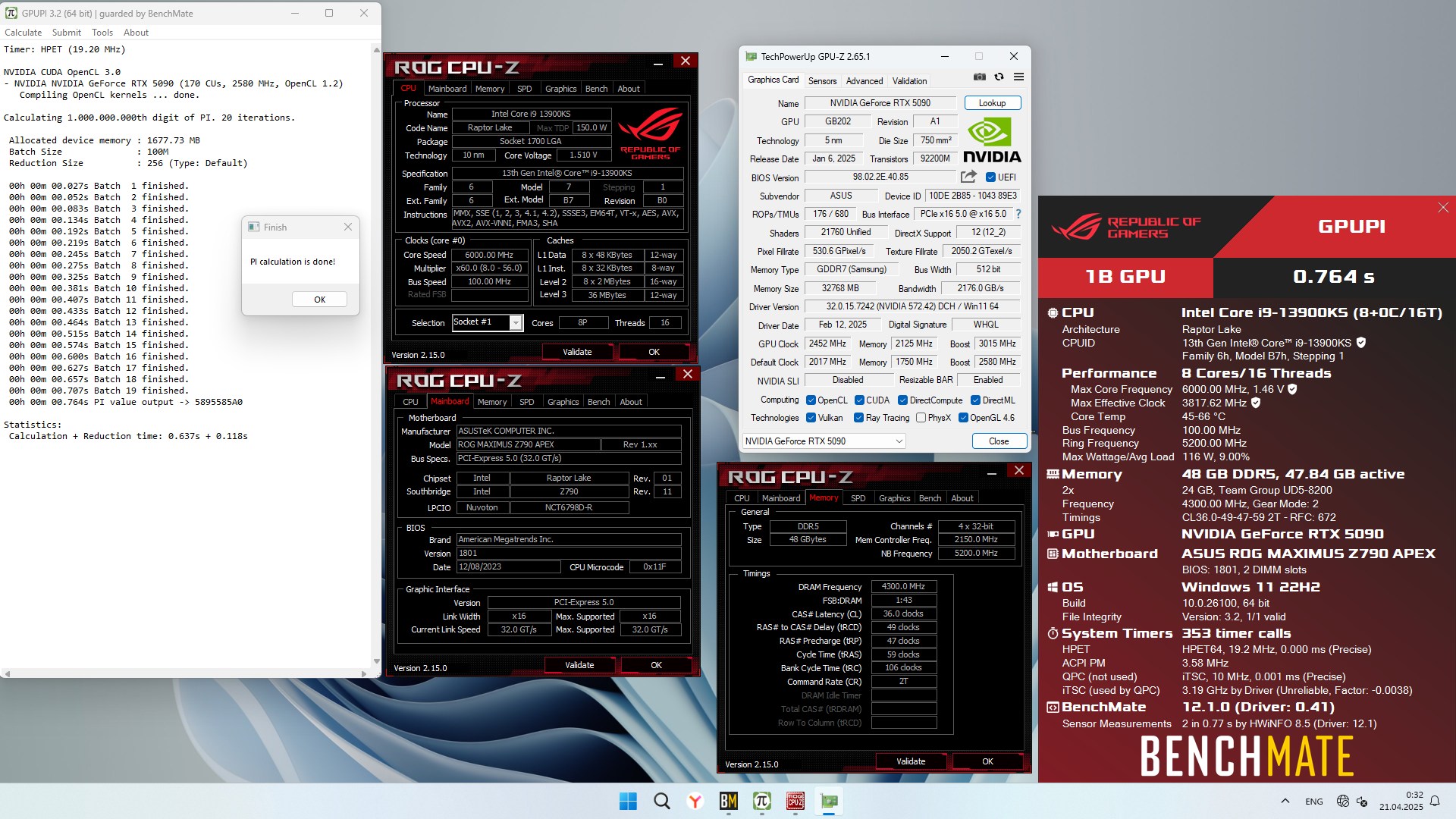Toggle the Ray Tracing checkbox
Image resolution: width=1456 pixels, height=819 pixels.
click(x=858, y=418)
